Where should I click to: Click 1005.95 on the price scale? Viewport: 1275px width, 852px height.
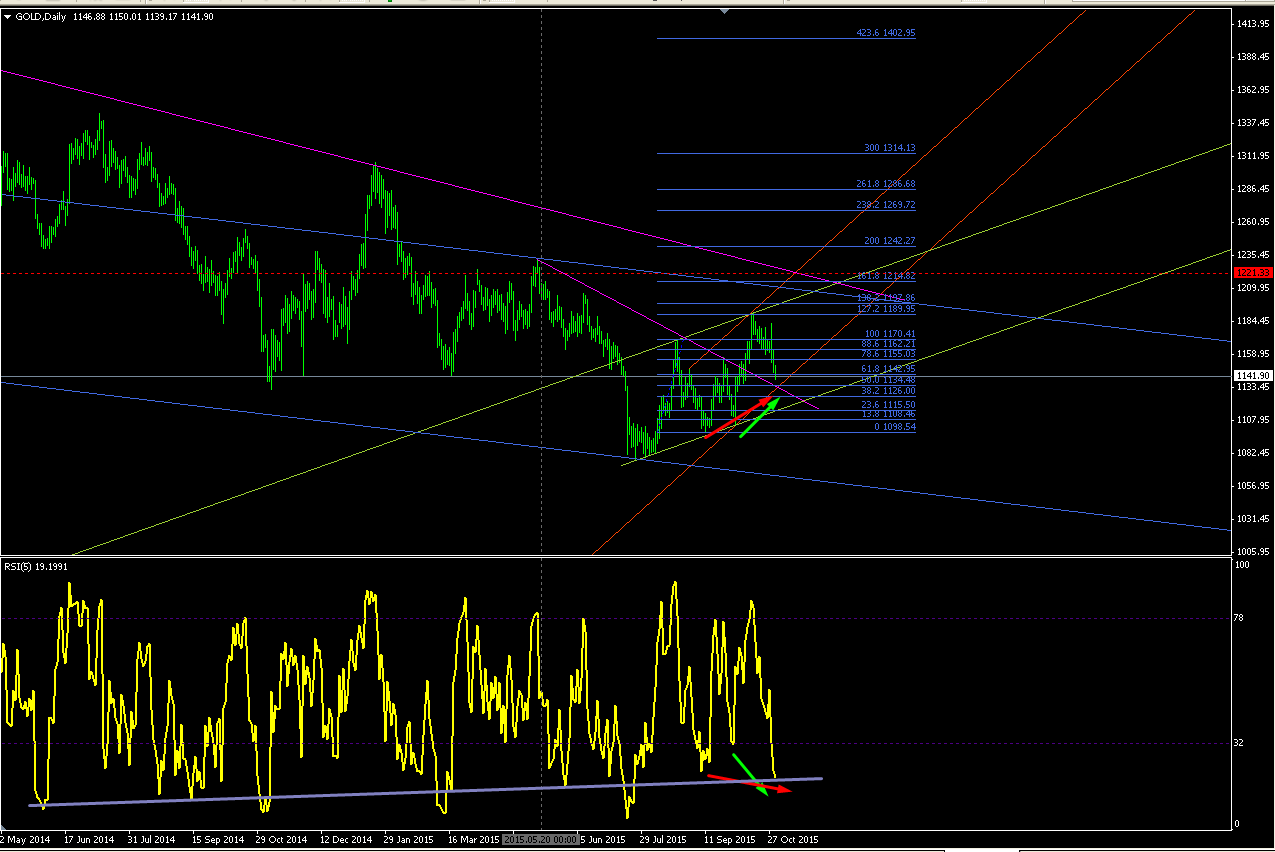1253,552
